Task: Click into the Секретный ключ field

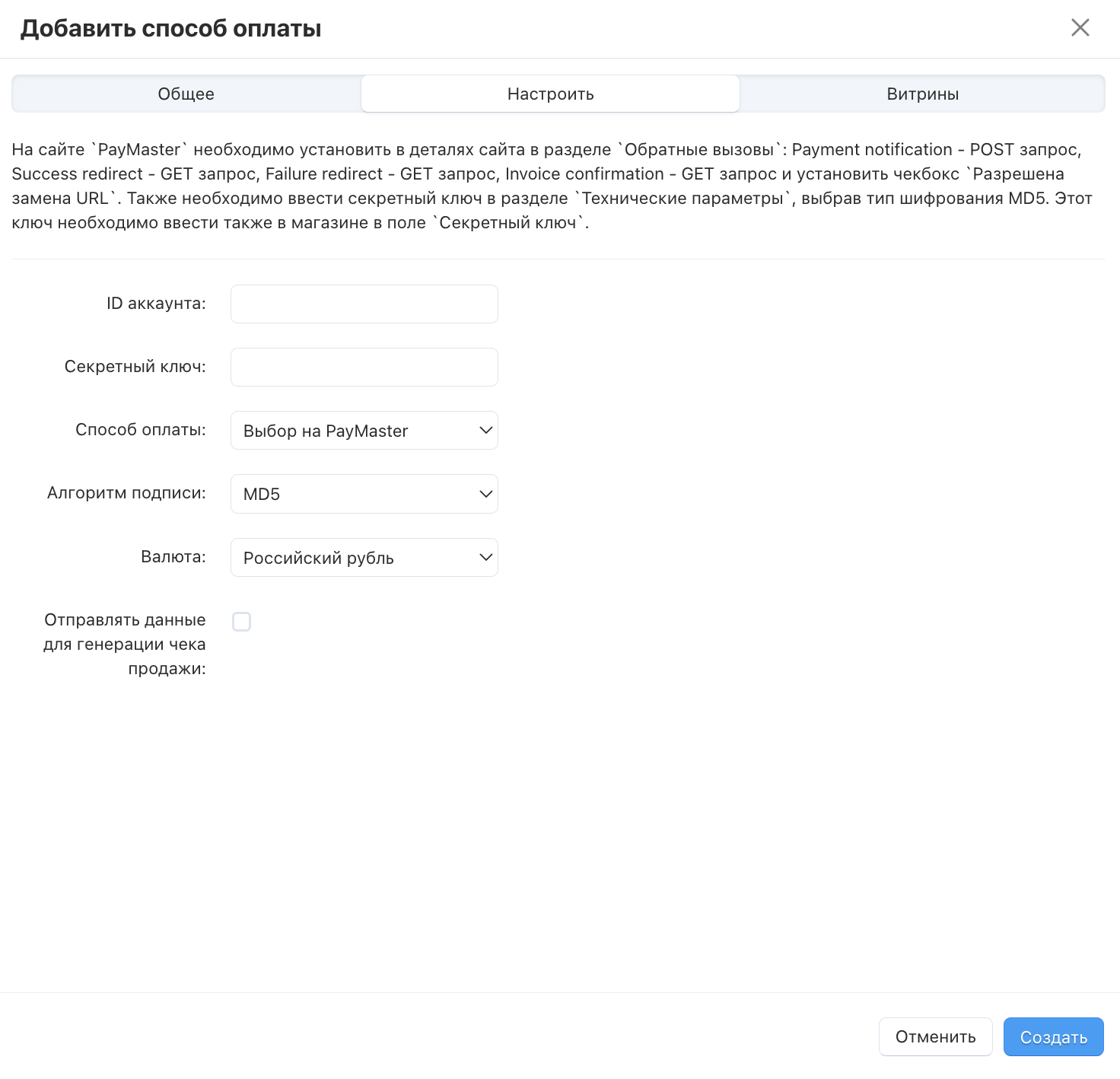Action: pyautogui.click(x=364, y=368)
